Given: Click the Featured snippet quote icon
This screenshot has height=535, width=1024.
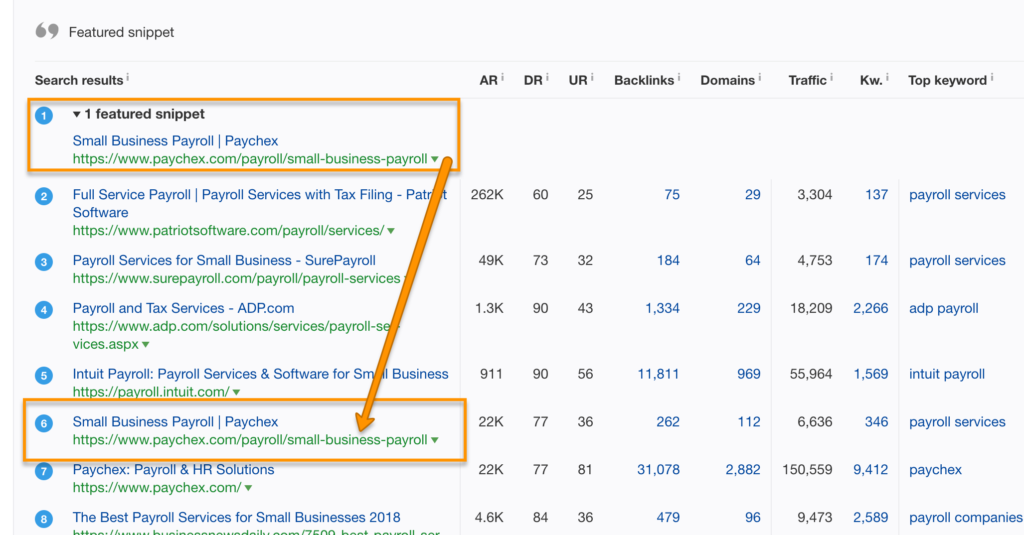Looking at the screenshot, I should [47, 31].
